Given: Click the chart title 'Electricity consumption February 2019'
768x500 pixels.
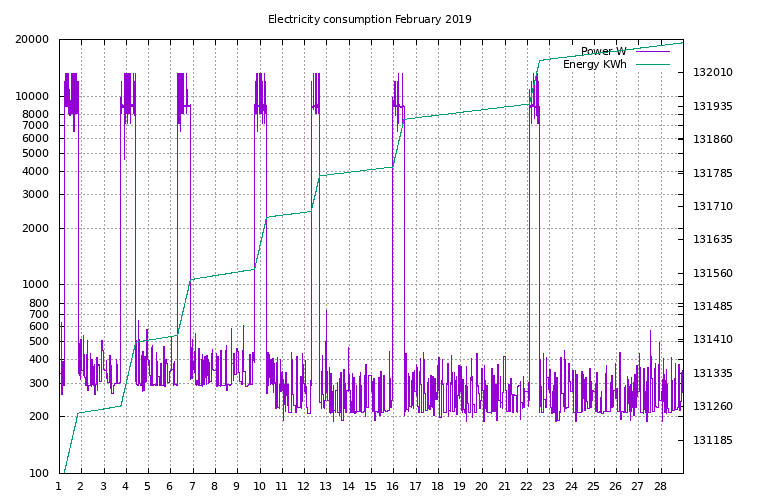Looking at the screenshot, I should (369, 19).
